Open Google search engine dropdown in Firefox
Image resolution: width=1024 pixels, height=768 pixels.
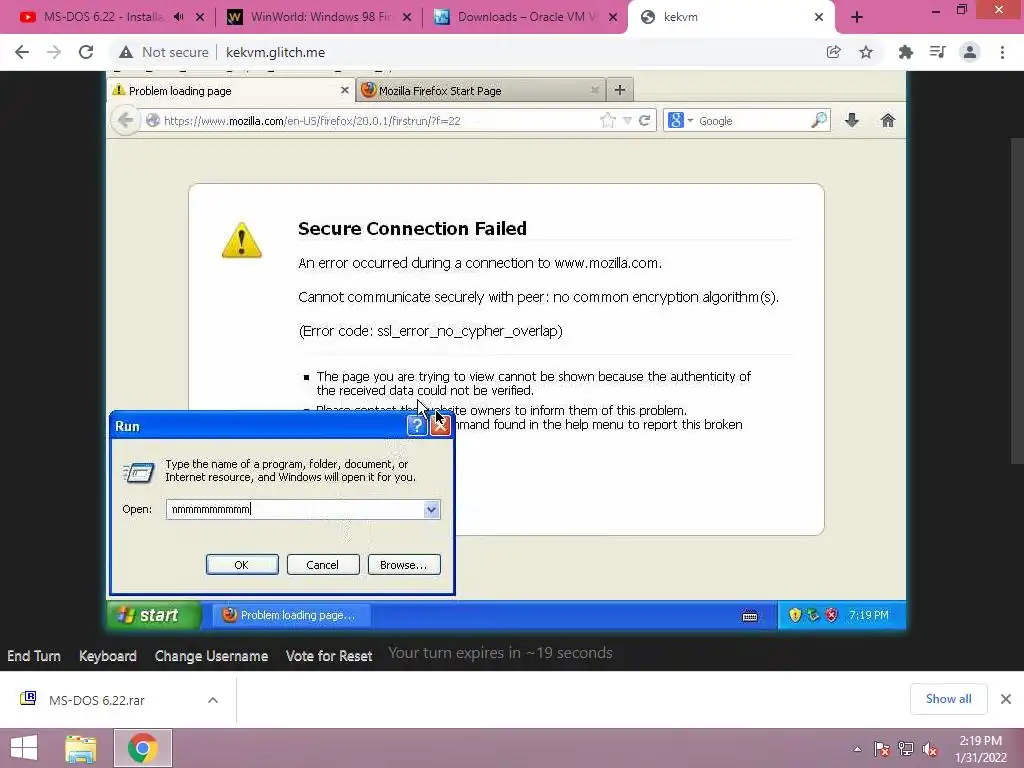point(680,121)
